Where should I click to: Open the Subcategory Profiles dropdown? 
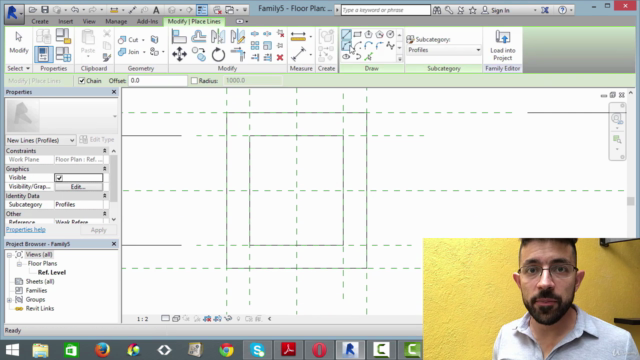(444, 50)
